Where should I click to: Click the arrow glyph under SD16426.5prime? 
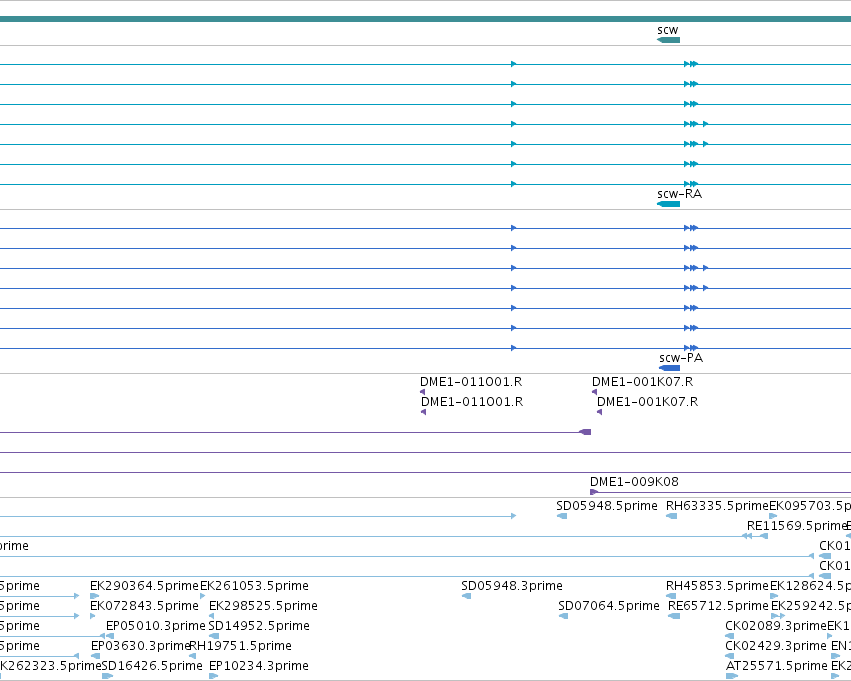pyautogui.click(x=107, y=676)
